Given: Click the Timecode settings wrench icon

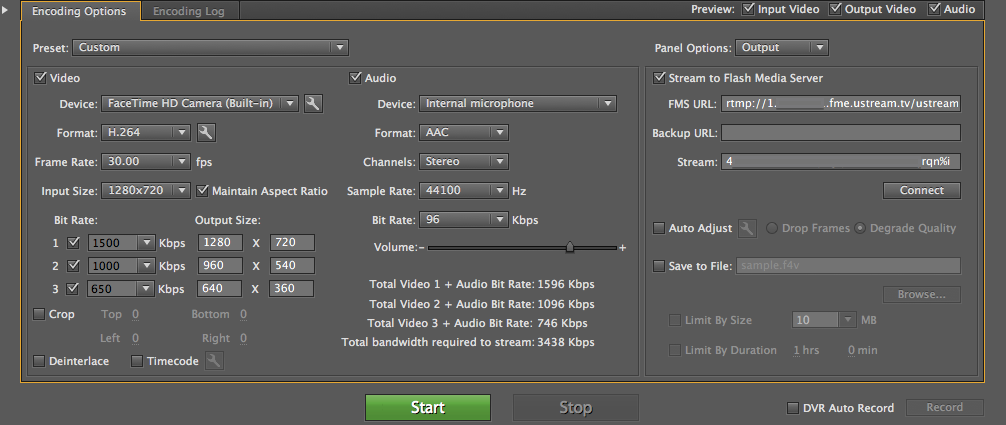Looking at the screenshot, I should coord(214,361).
